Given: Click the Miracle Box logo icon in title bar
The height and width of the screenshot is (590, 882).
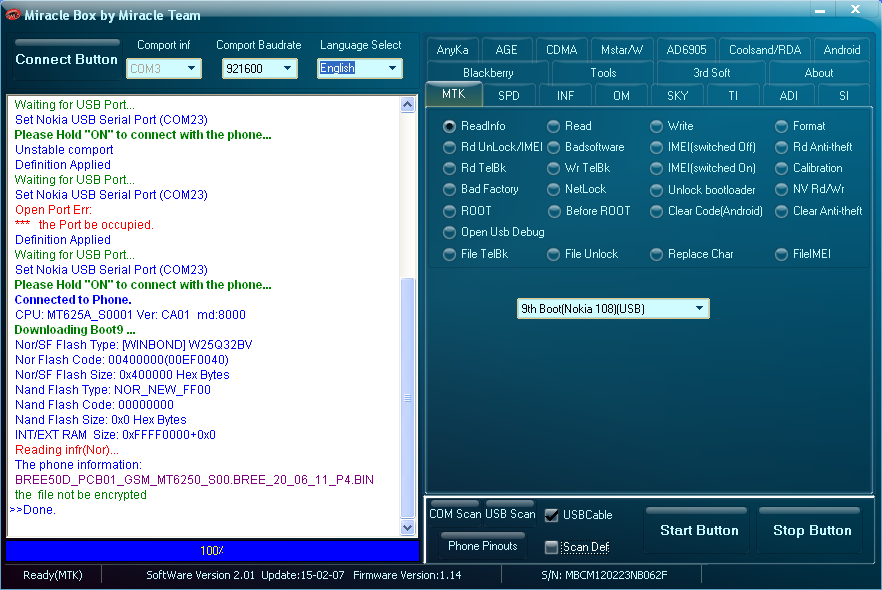Looking at the screenshot, I should (x=12, y=15).
